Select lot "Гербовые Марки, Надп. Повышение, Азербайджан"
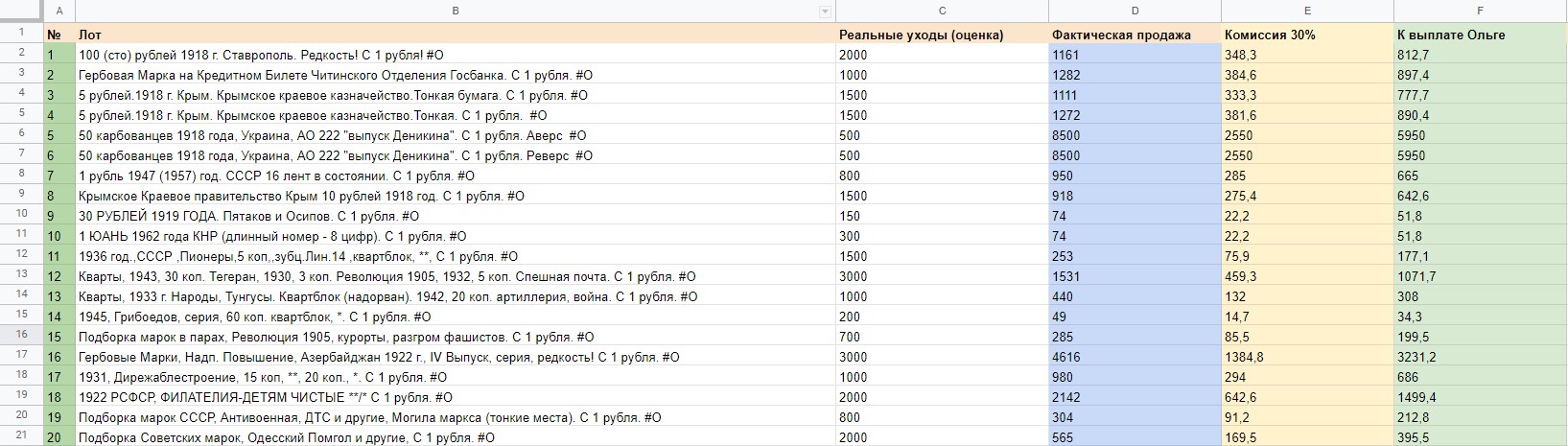This screenshot has height=446, width=1568. (456, 357)
